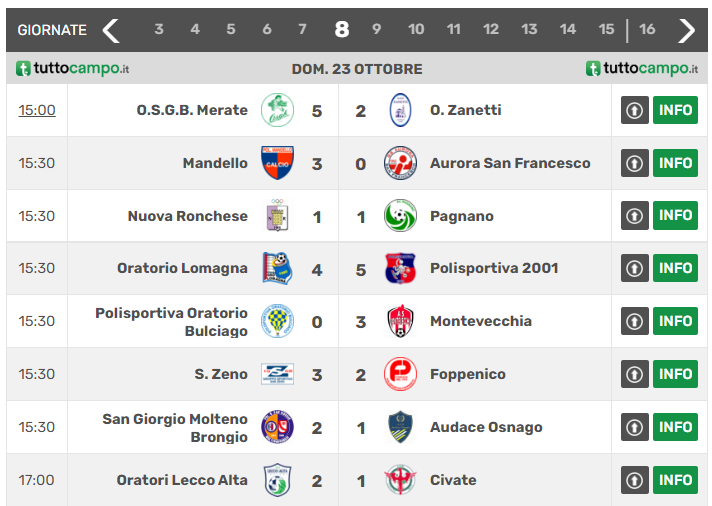Screen dimensions: 712x506
Task: Open the 15:00 kickoff time link
Action: point(37,110)
